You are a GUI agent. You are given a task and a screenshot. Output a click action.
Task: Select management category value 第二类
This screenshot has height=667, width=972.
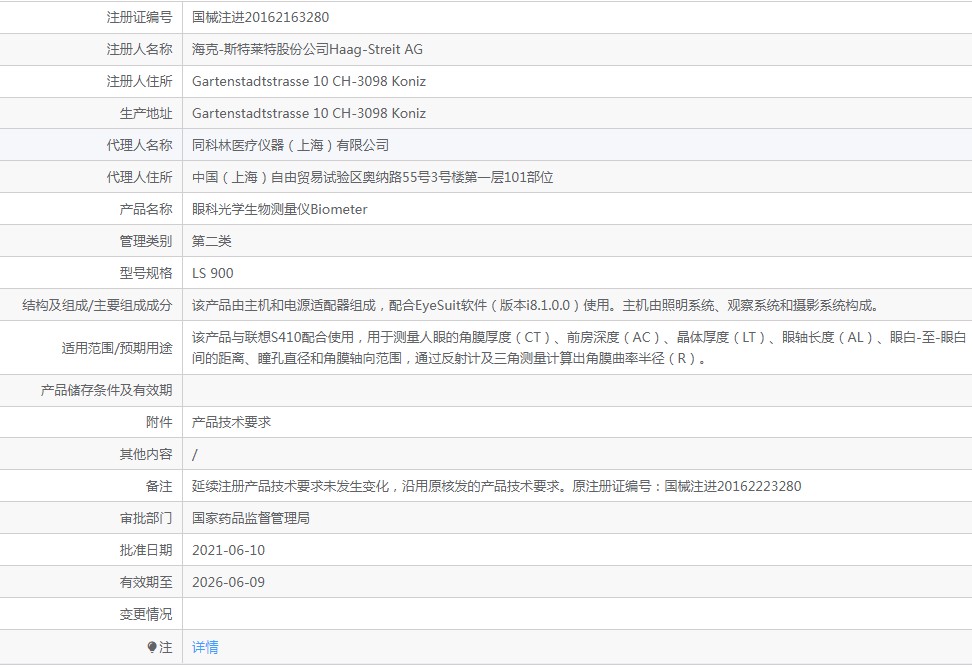[x=211, y=241]
